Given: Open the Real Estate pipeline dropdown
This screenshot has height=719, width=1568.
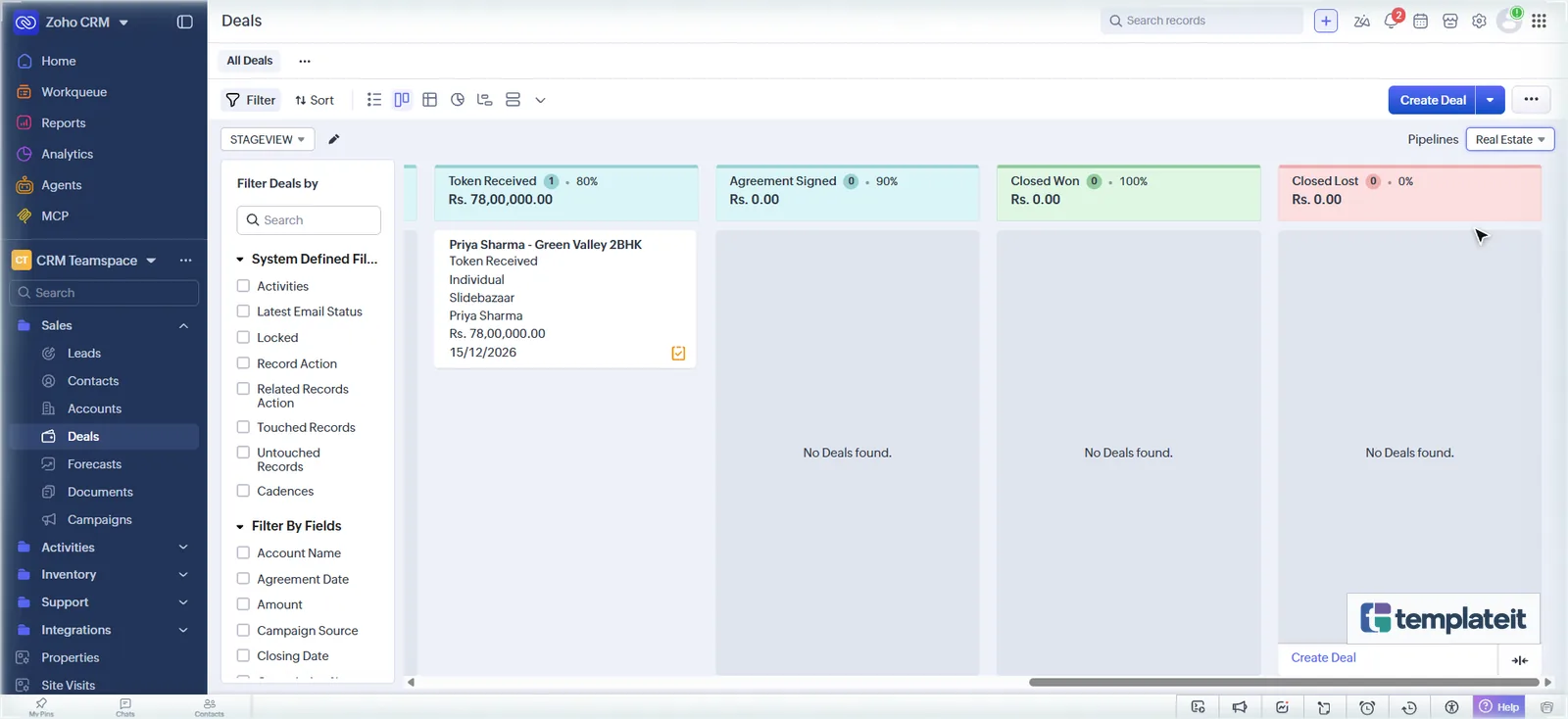Looking at the screenshot, I should coord(1510,139).
